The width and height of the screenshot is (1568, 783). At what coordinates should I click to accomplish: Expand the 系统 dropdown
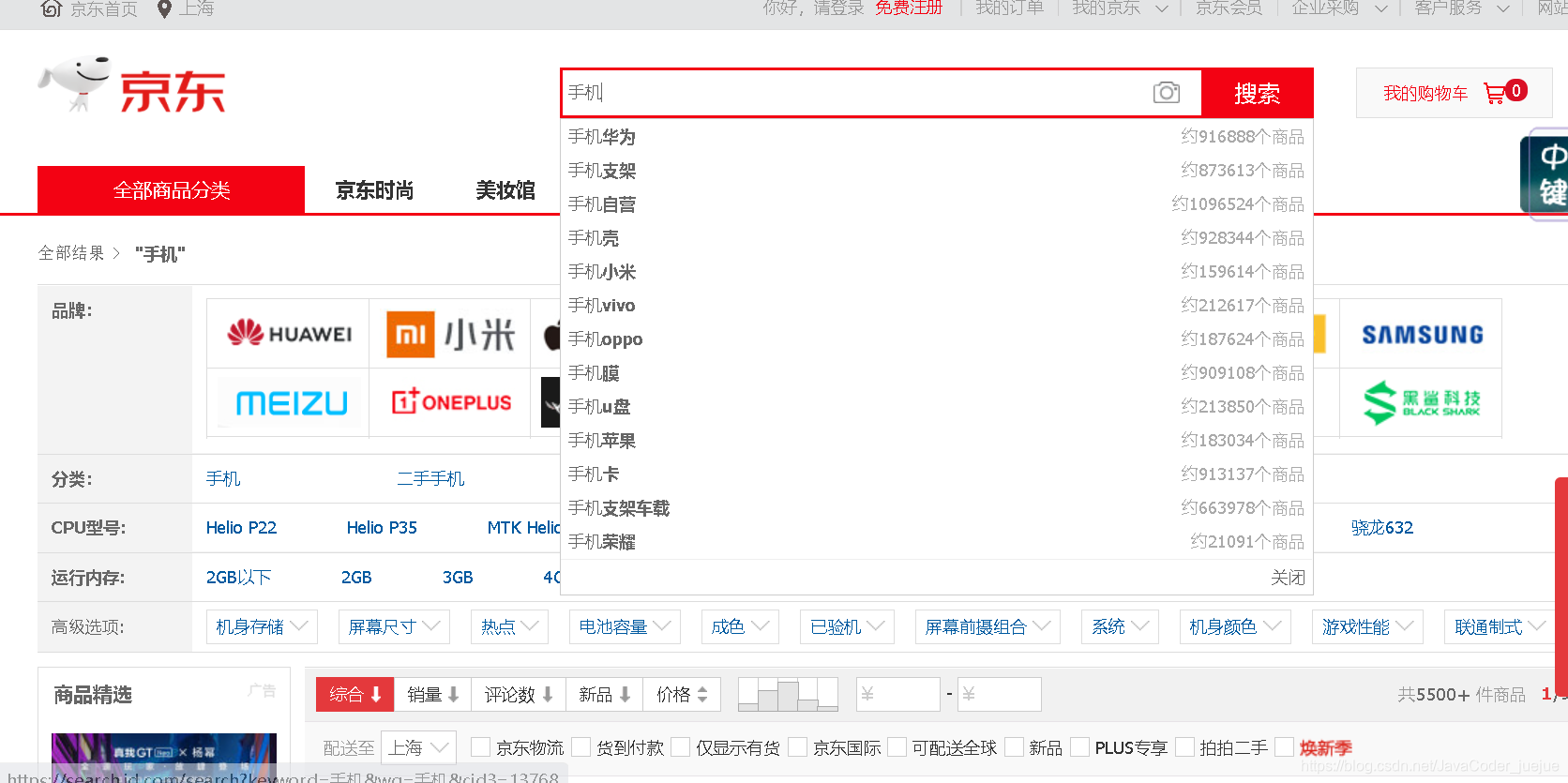(x=1120, y=626)
